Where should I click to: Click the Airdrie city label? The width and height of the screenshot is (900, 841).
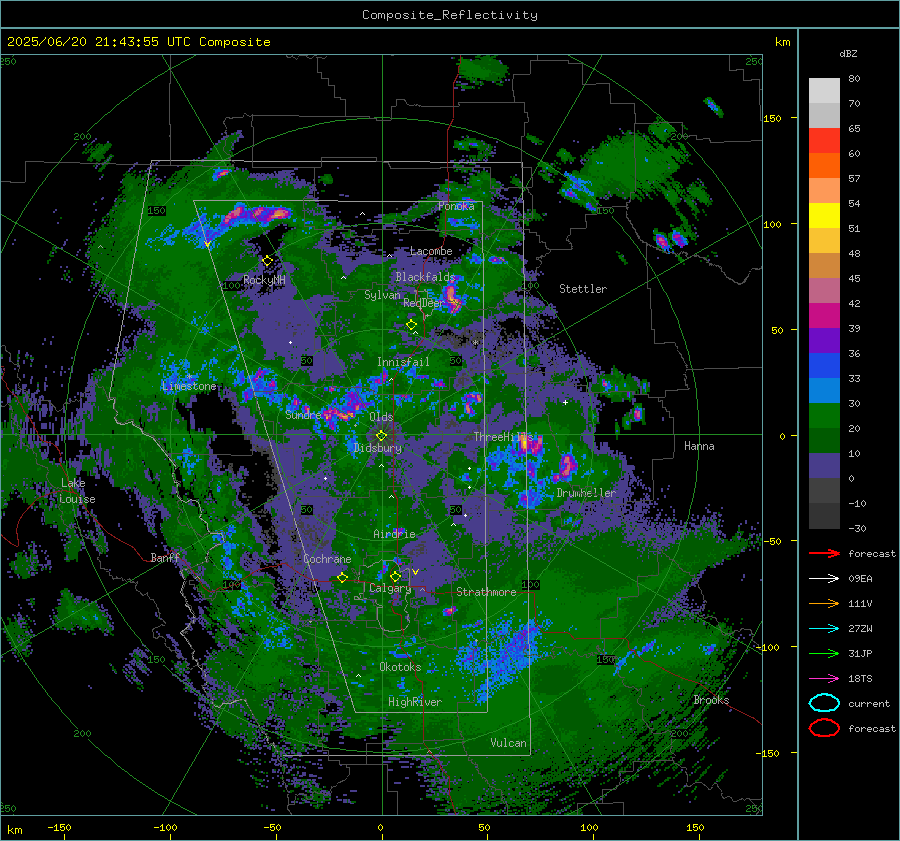tap(394, 534)
